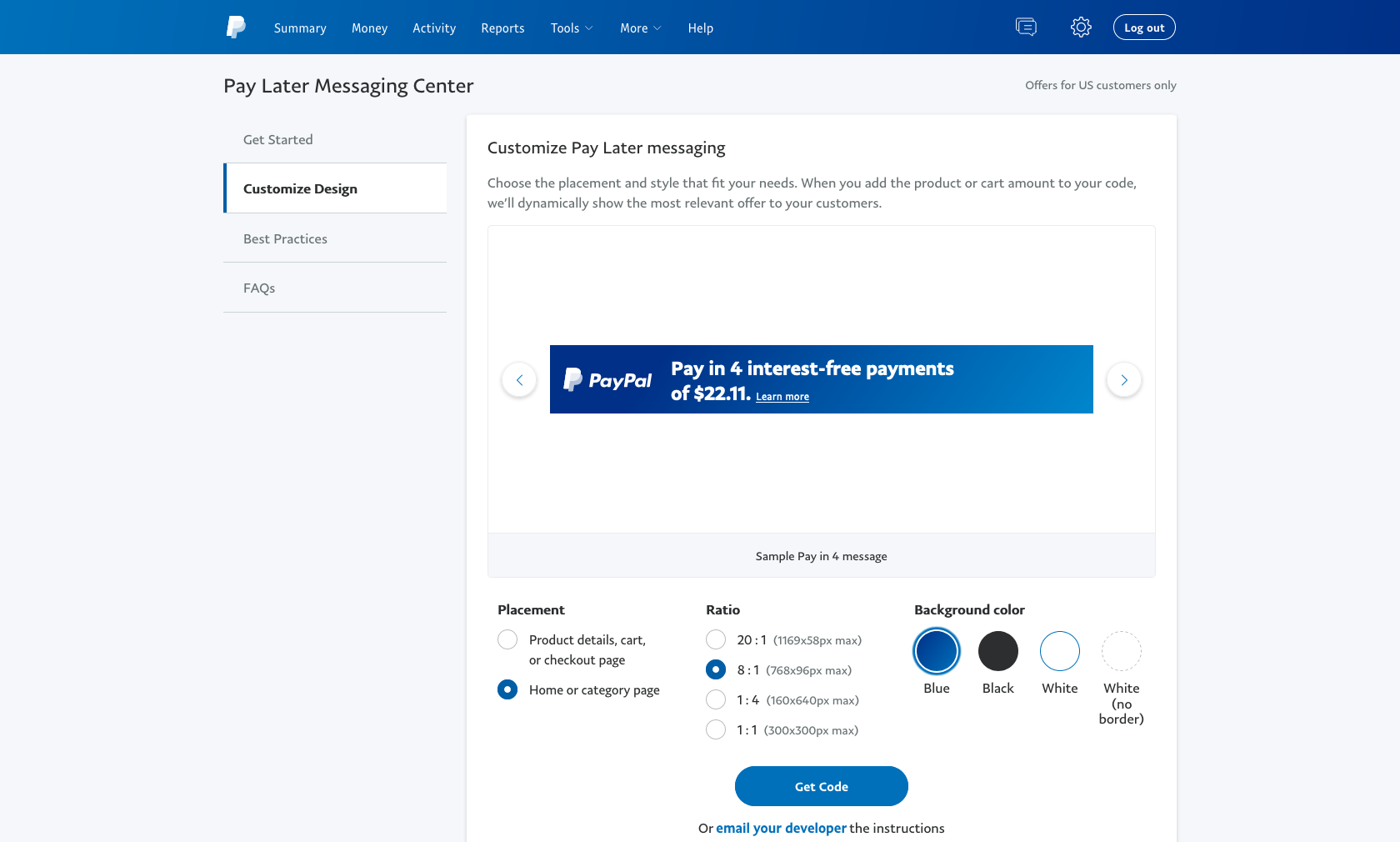Click email your developer link
Screen dimensions: 1400x842
coord(781,828)
